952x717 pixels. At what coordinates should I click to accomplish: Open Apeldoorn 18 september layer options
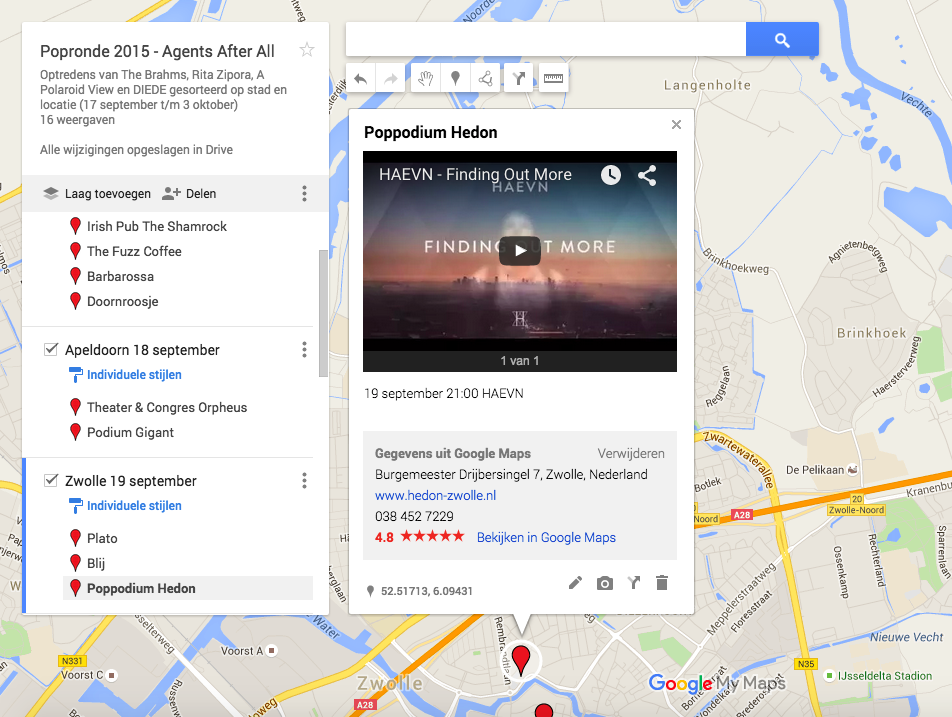point(304,350)
